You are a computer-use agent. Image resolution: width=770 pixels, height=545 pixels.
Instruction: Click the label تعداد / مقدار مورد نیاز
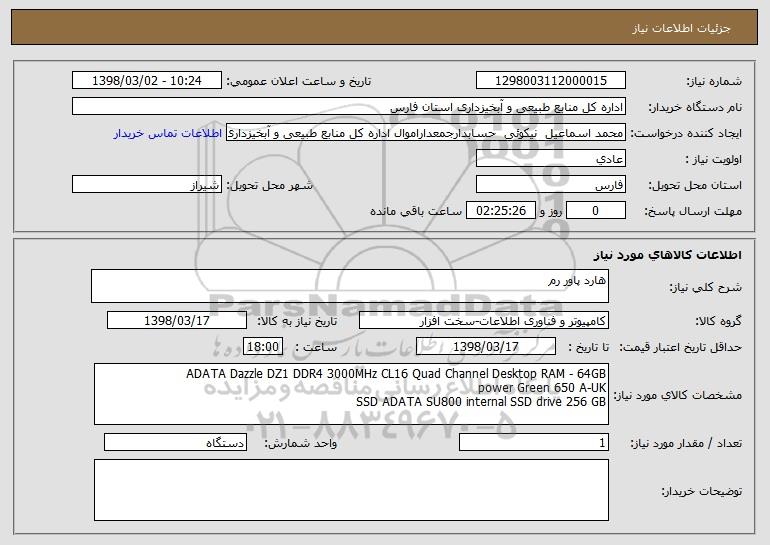(686, 444)
